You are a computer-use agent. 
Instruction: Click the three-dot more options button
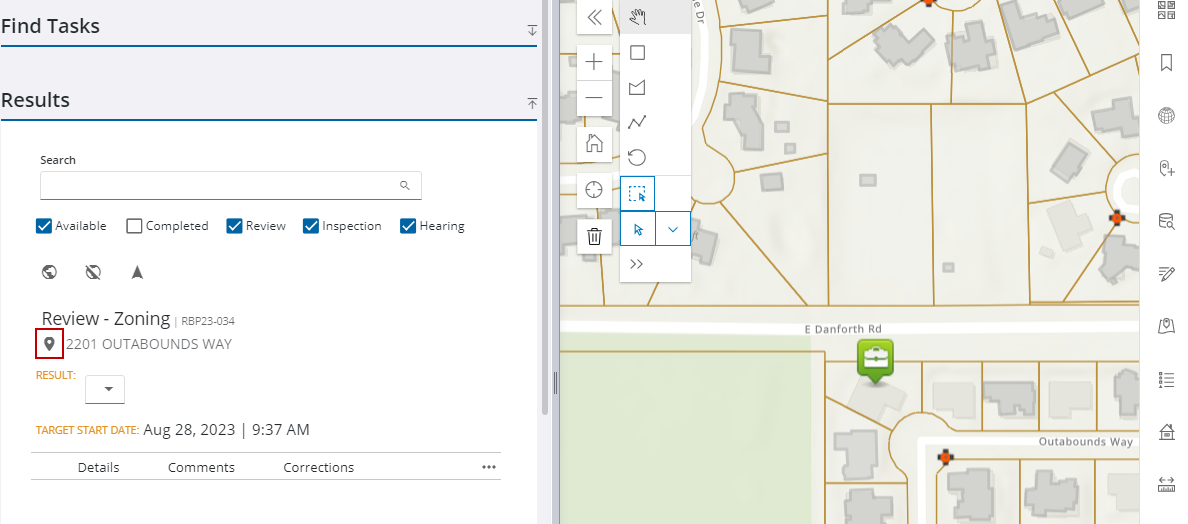[489, 467]
